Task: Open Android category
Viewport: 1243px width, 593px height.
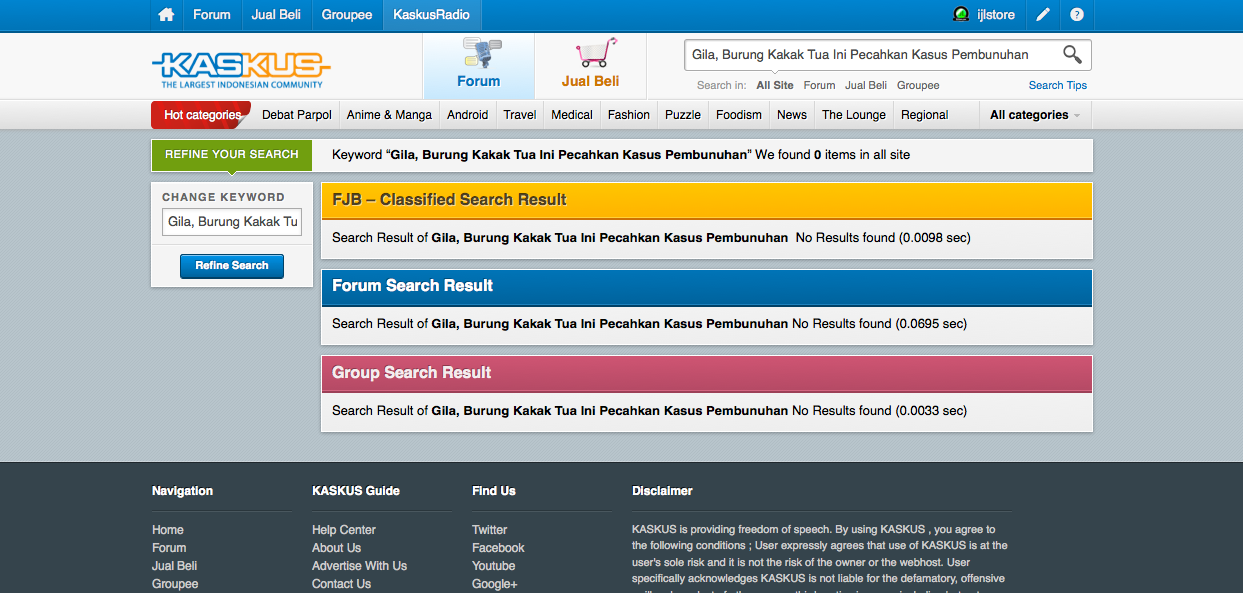Action: click(468, 115)
